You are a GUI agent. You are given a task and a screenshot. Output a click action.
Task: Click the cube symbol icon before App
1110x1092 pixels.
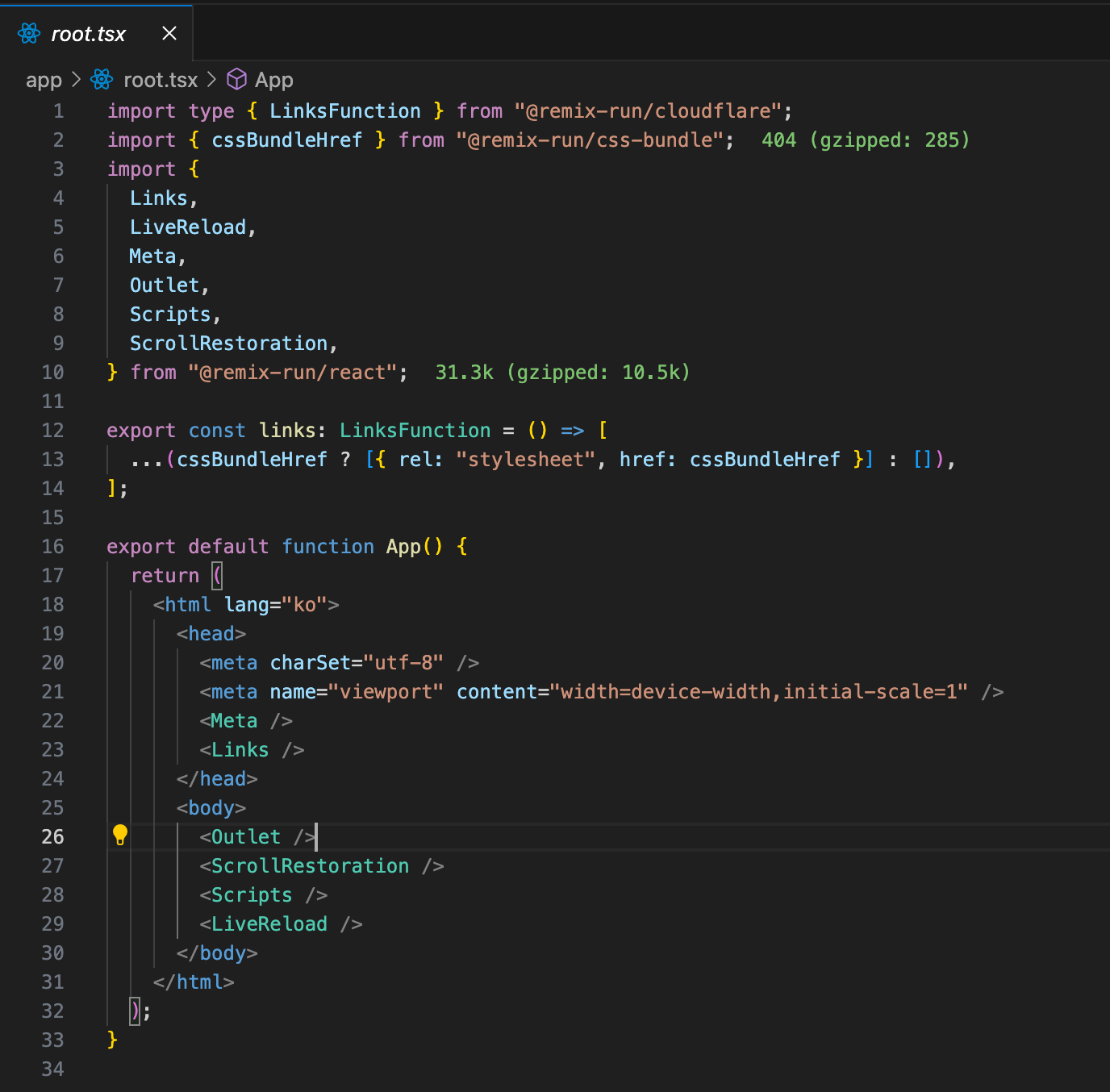tap(236, 79)
